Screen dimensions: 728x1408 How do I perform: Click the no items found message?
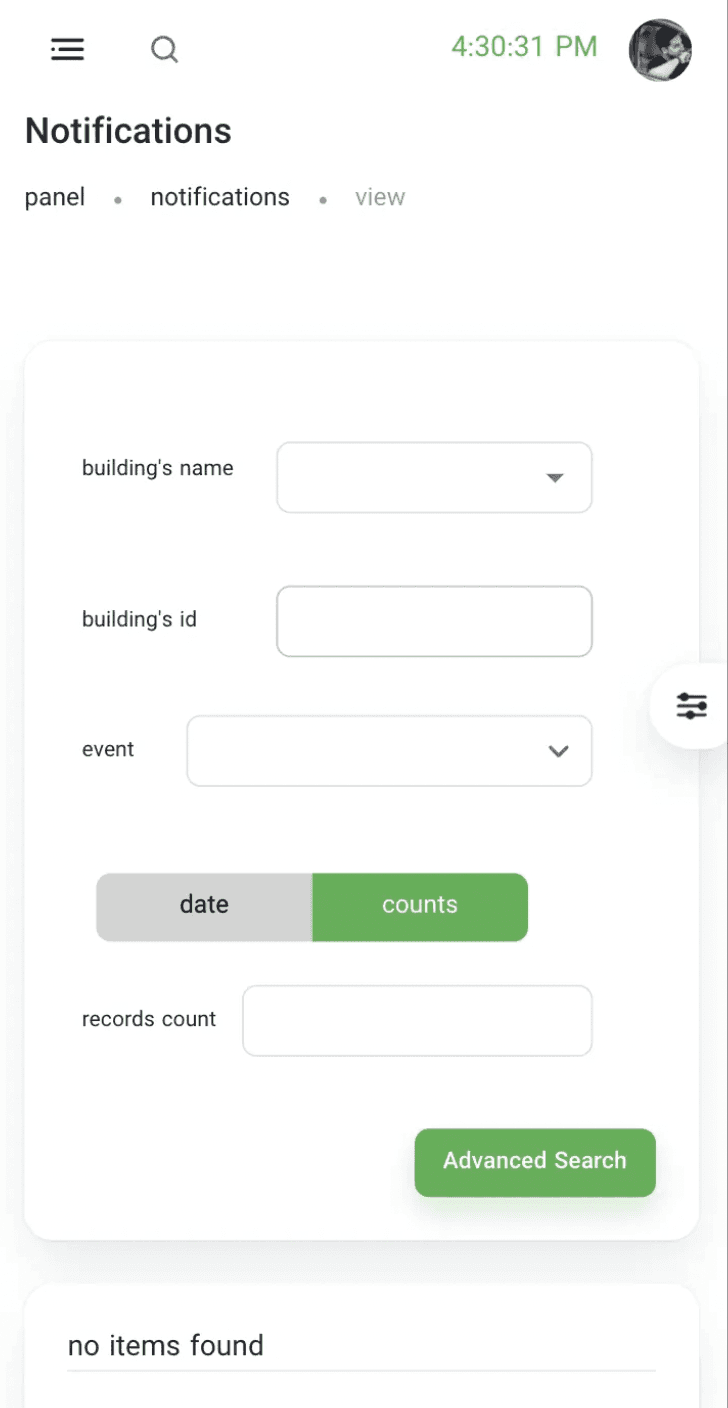click(166, 1346)
